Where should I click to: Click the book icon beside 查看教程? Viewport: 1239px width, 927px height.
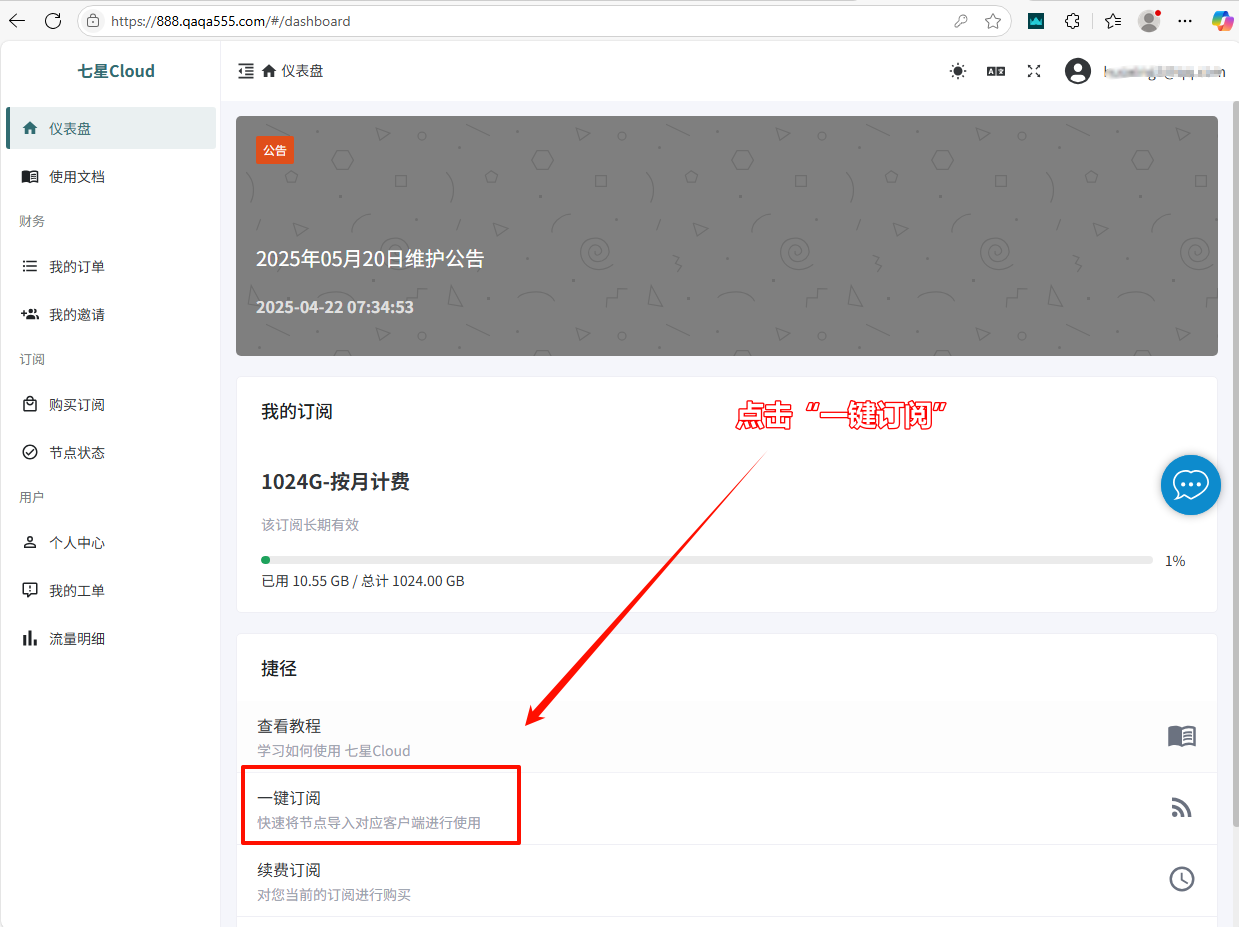coord(1181,736)
